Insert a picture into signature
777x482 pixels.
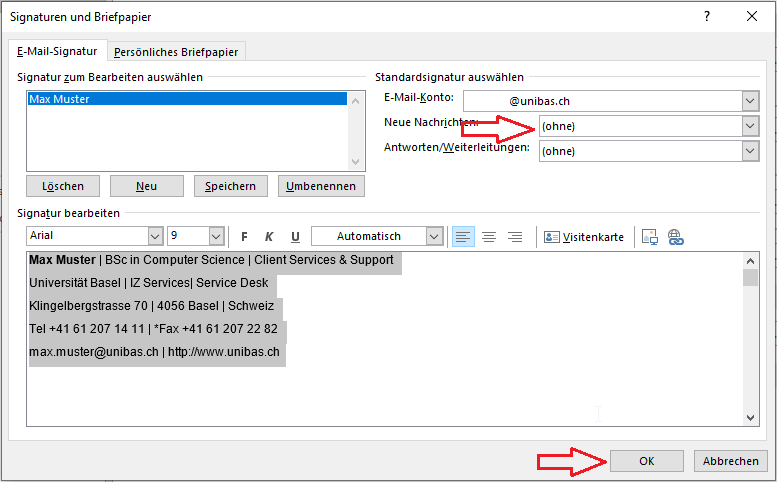[650, 237]
